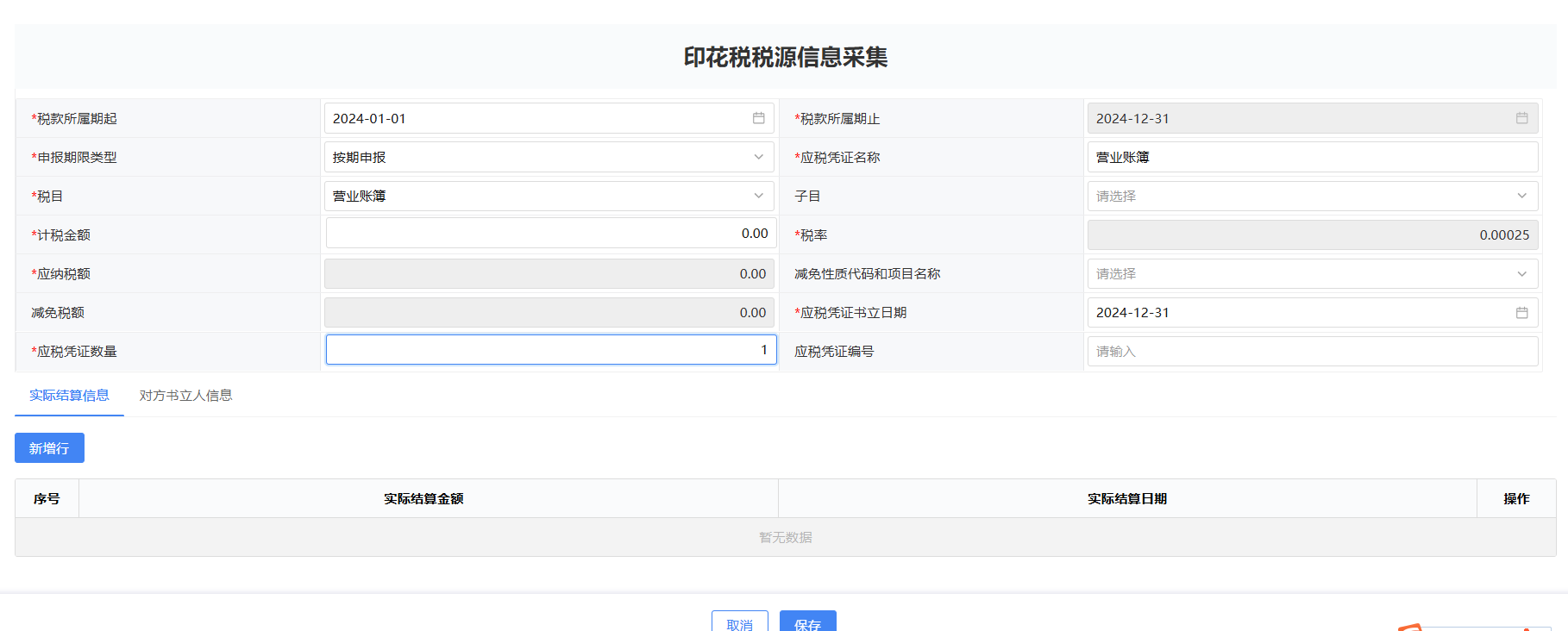Viewport: 1568px width, 631px height.
Task: Expand the 申报期限类型 dropdown arrow
Action: coord(758,157)
